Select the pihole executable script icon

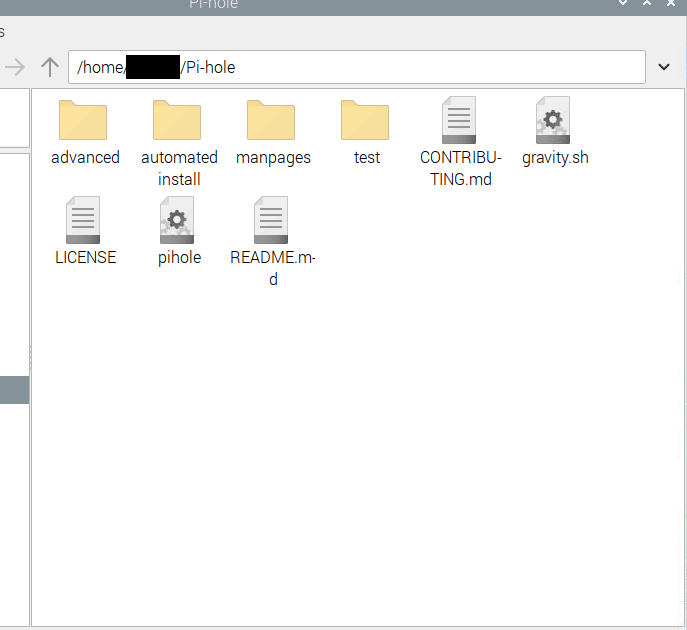pos(178,220)
